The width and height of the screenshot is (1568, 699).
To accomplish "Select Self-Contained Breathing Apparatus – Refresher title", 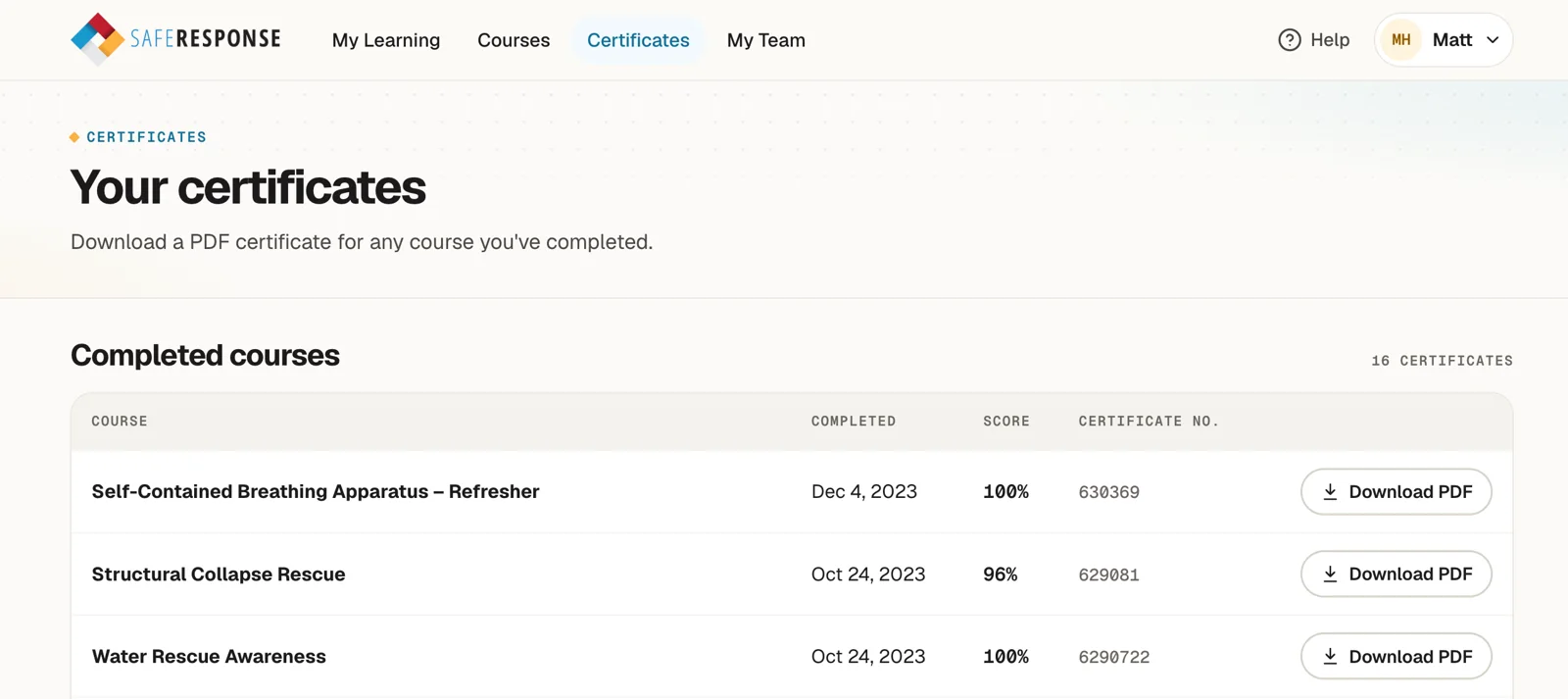I will pyautogui.click(x=316, y=491).
